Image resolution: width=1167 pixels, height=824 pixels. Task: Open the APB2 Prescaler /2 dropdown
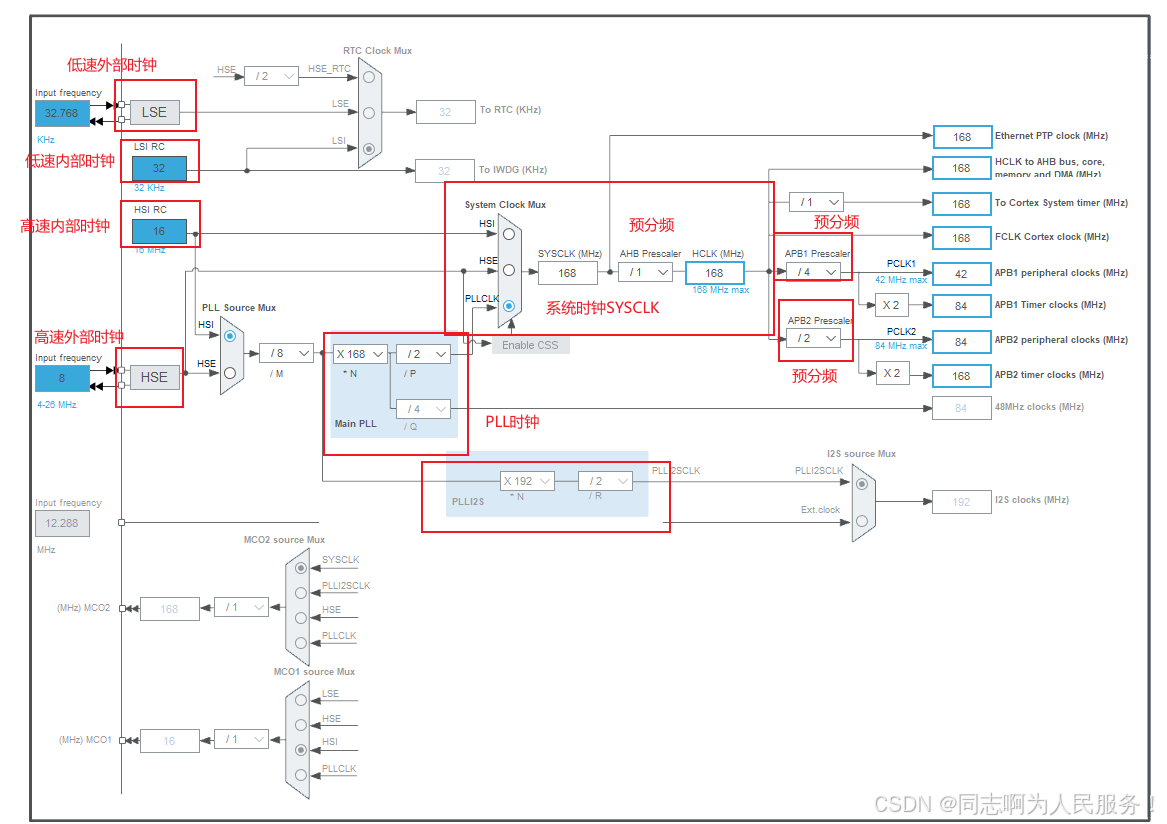[813, 338]
